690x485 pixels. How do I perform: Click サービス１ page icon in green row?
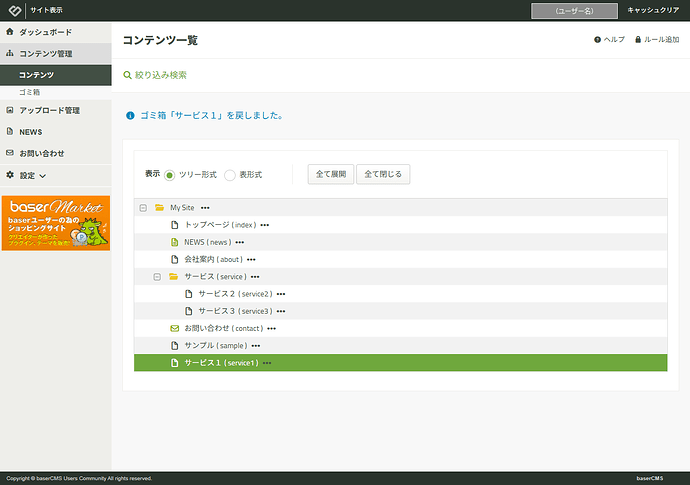click(175, 363)
